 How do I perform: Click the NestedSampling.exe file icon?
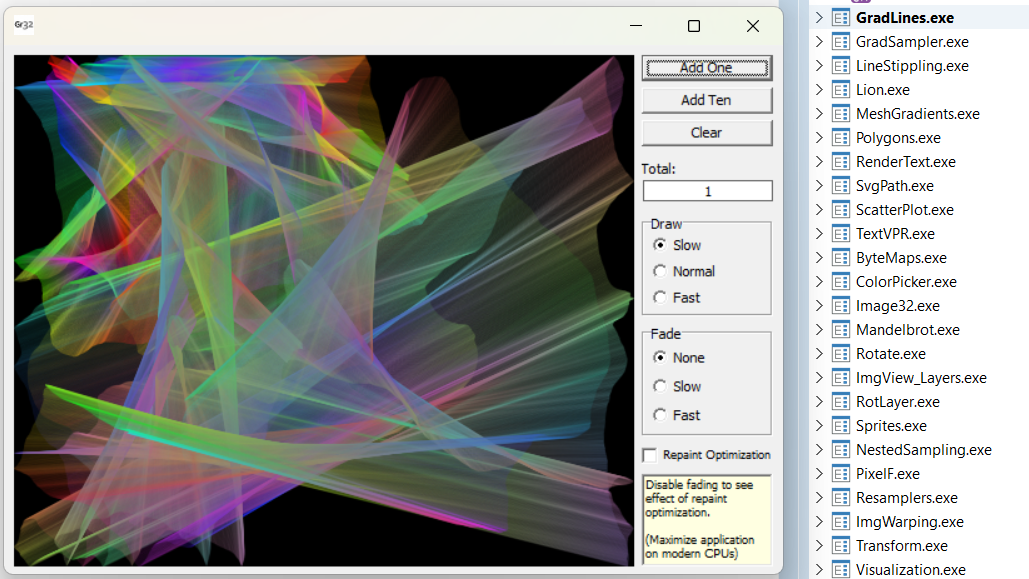[841, 450]
